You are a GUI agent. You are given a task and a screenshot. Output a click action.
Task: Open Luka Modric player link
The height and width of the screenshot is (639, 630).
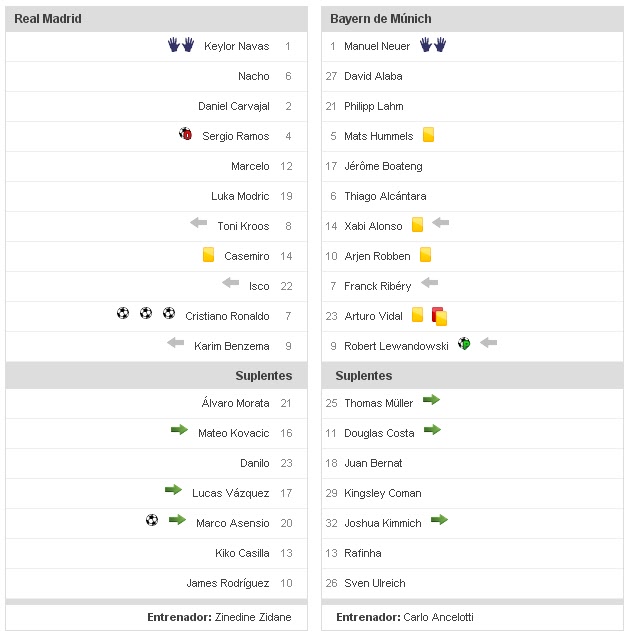click(240, 196)
